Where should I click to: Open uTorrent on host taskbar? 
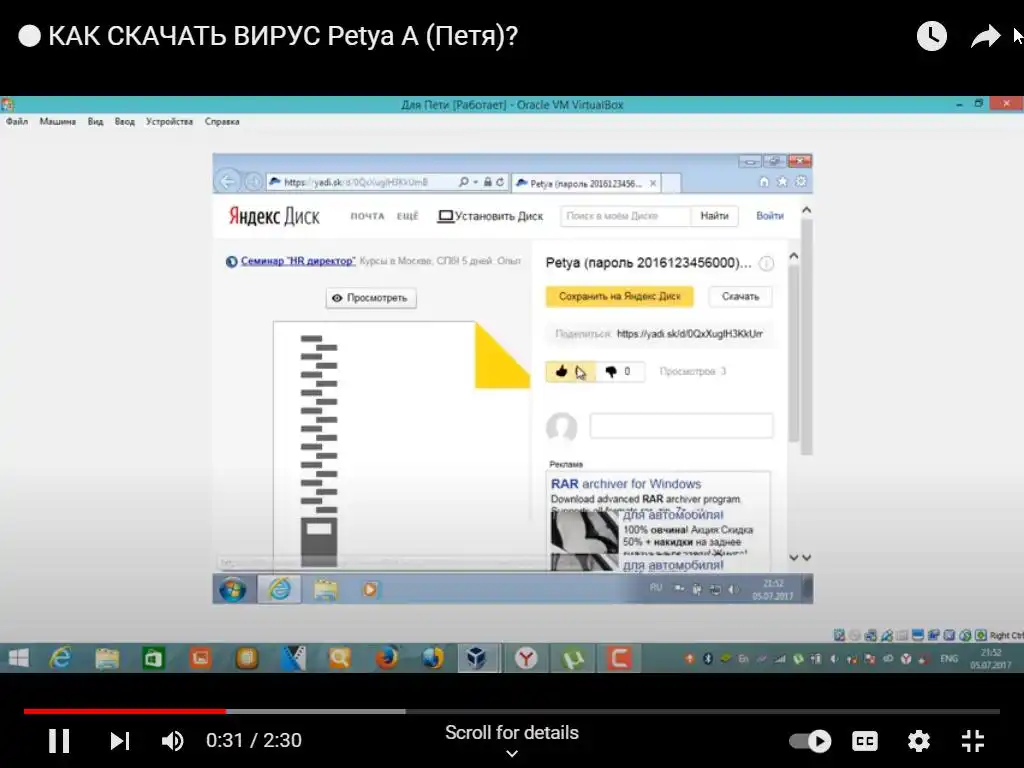point(573,659)
